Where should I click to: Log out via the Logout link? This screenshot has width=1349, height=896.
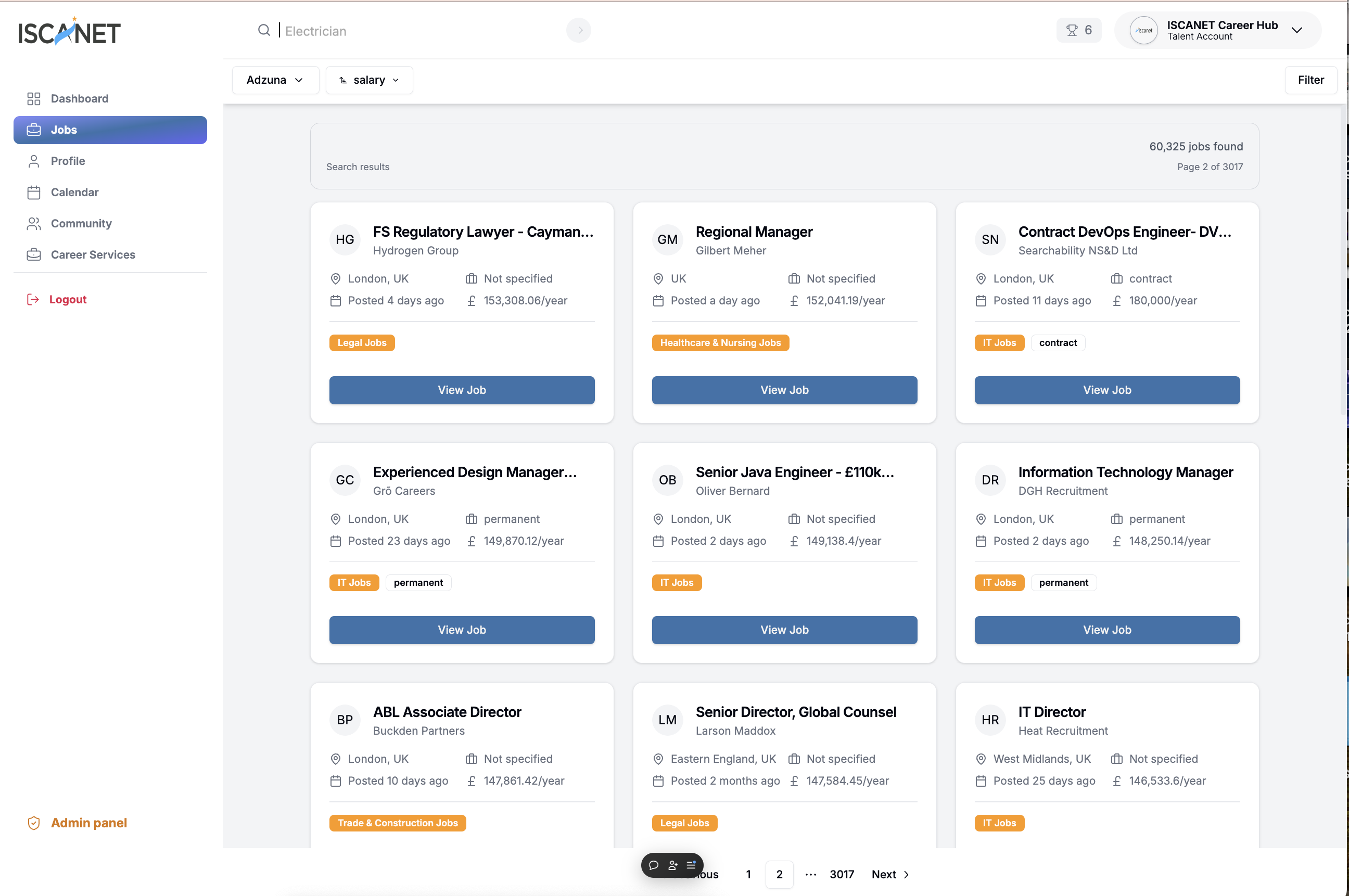[68, 299]
